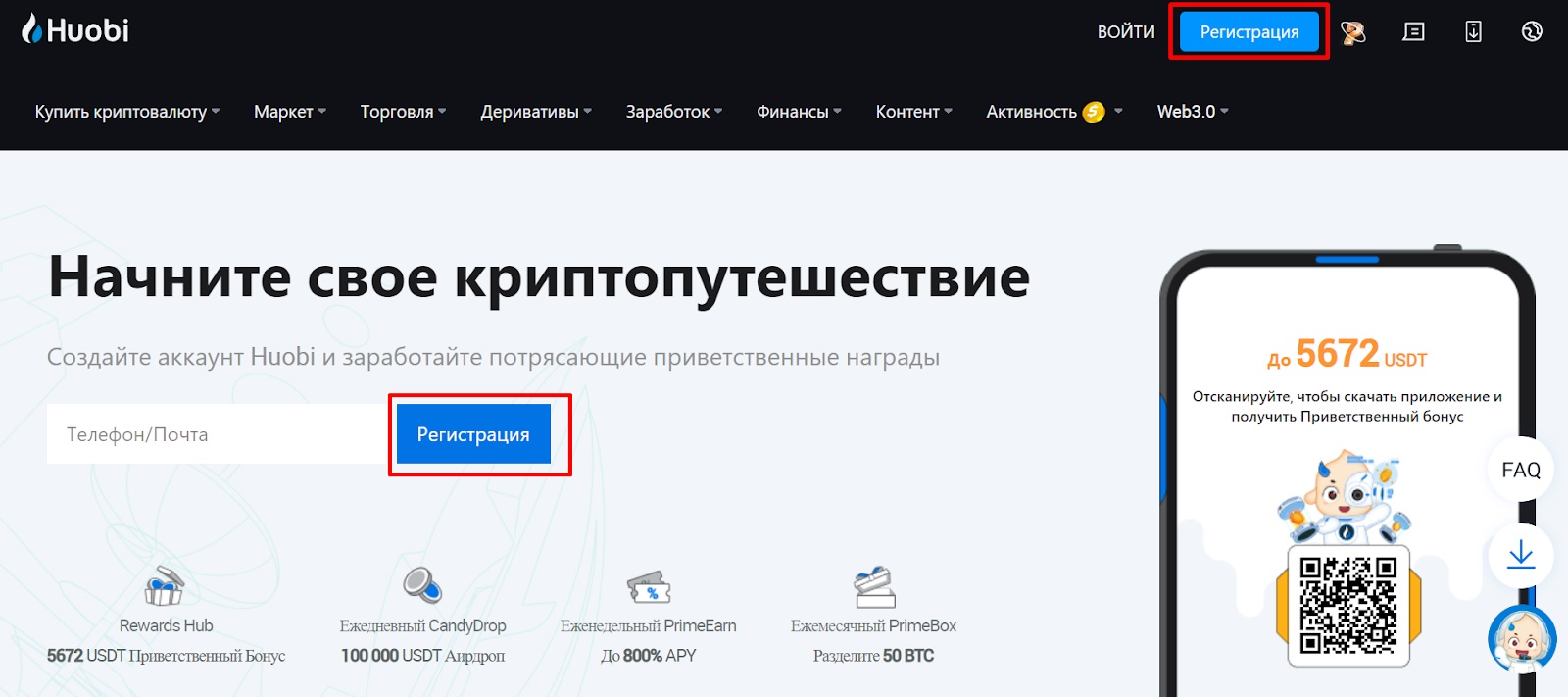
Task: Click the QR code in the phone mockup
Action: coord(1347,605)
